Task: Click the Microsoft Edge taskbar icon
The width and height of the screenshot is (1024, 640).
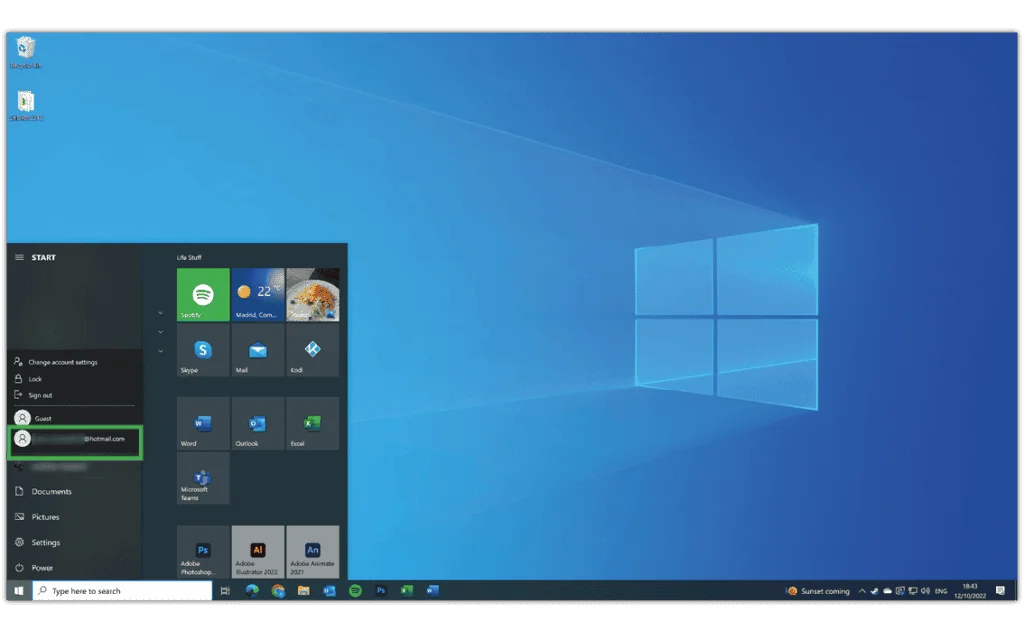Action: coord(252,591)
